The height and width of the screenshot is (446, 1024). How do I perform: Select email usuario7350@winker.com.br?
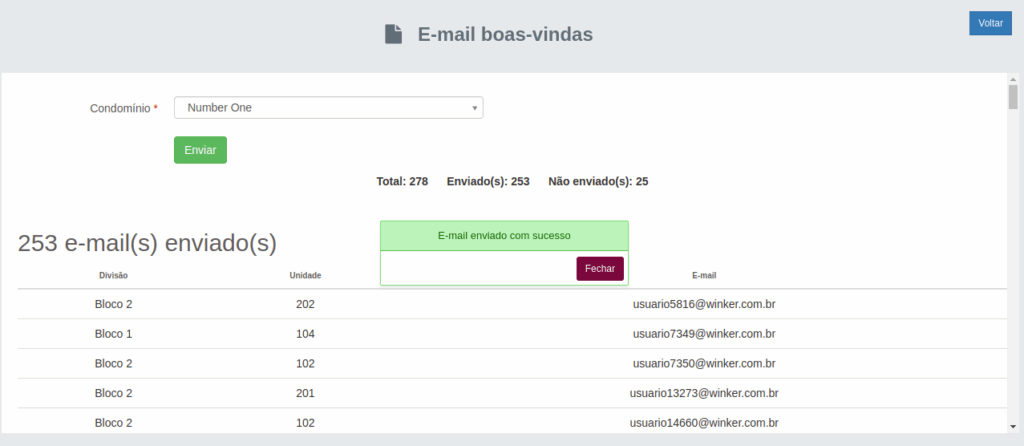point(704,363)
